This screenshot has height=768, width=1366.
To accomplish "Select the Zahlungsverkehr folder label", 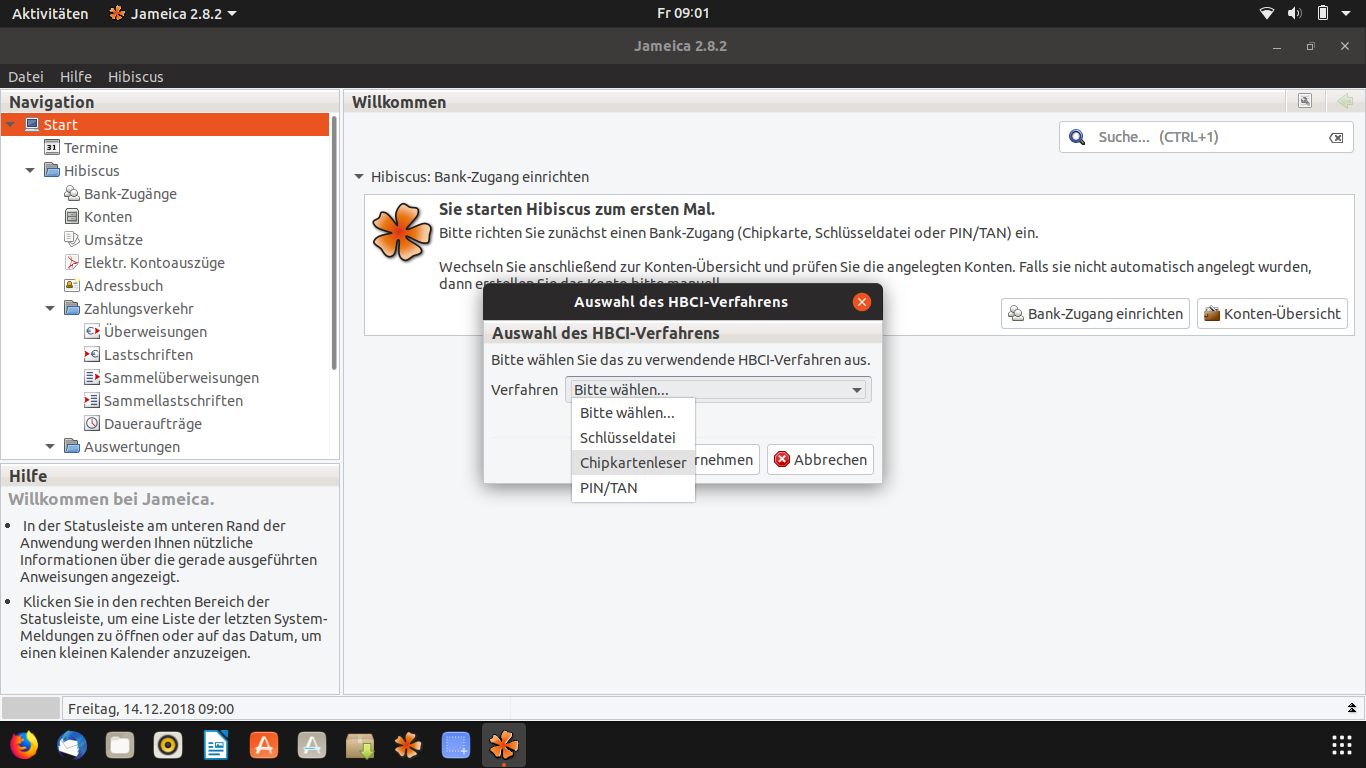I will click(x=139, y=308).
